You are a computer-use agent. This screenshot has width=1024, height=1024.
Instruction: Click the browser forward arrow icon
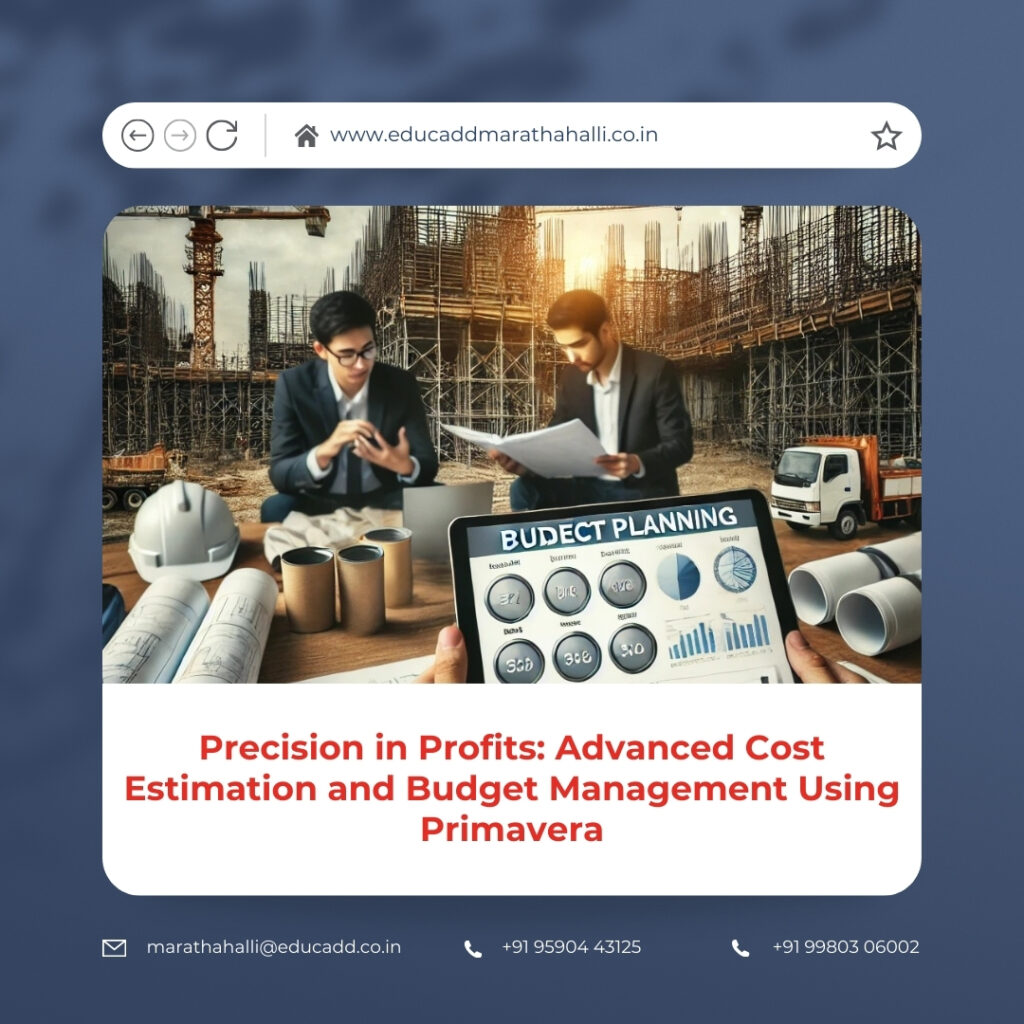coord(180,134)
